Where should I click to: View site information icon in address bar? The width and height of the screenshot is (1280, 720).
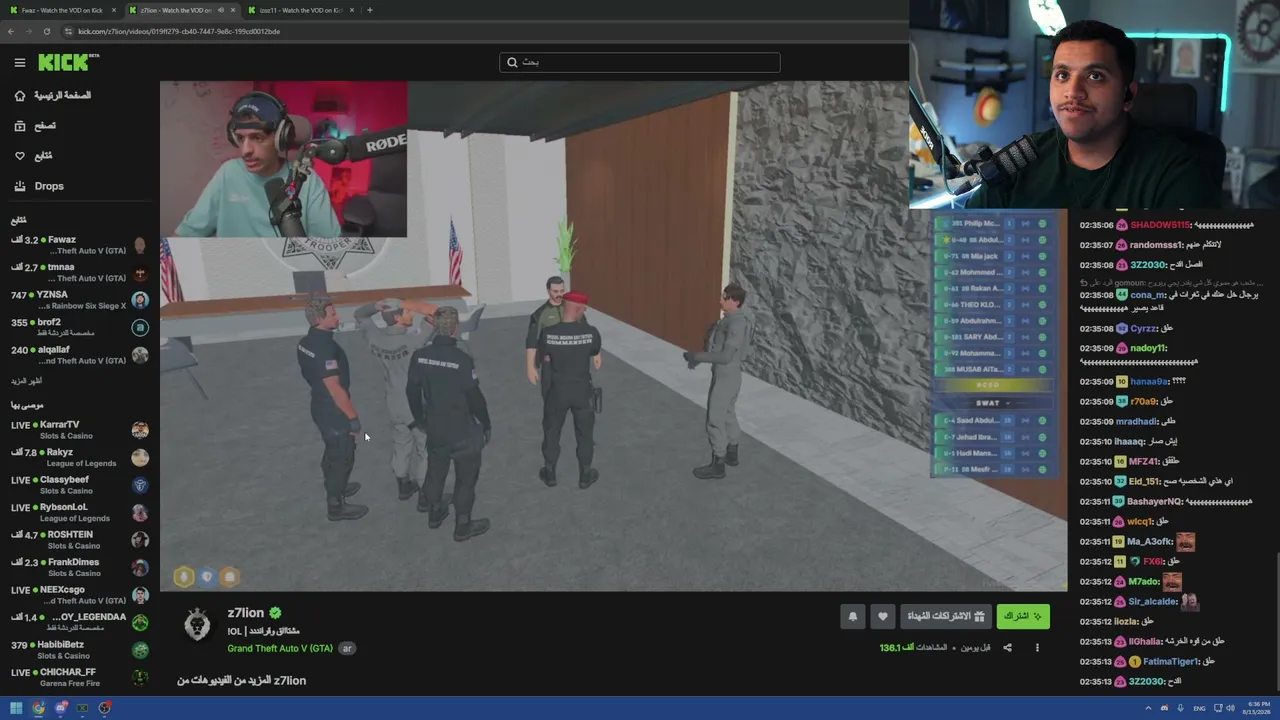tap(68, 31)
